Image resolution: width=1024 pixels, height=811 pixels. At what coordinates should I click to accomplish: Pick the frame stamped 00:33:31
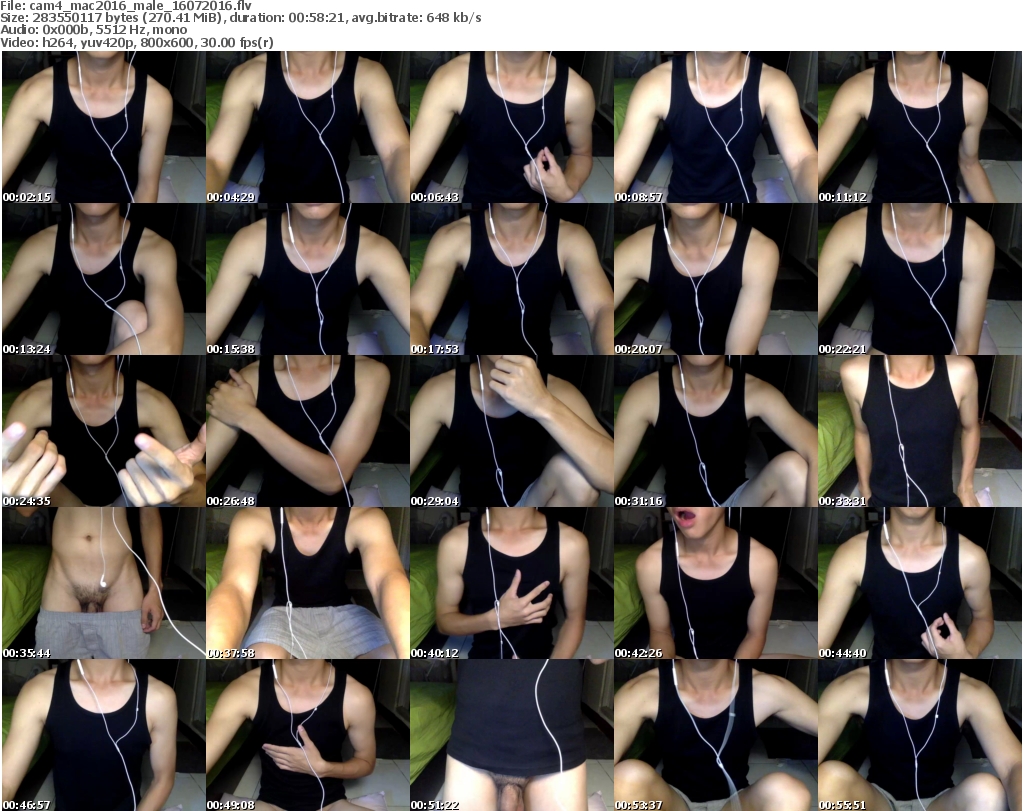pyautogui.click(x=920, y=432)
